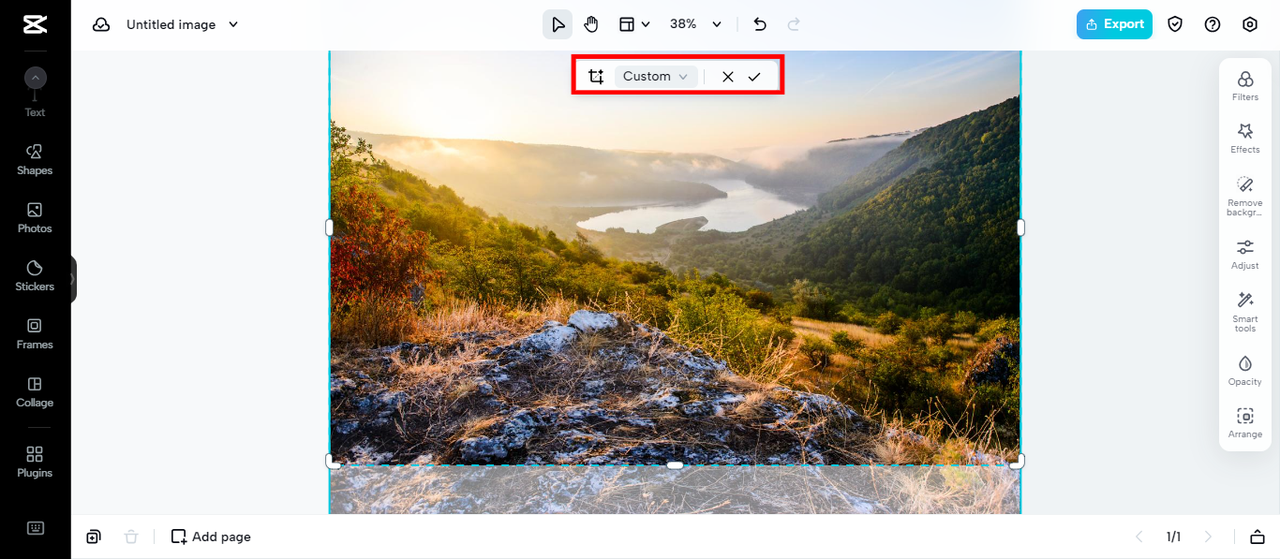
Task: Open the Frames panel
Action: click(x=35, y=333)
